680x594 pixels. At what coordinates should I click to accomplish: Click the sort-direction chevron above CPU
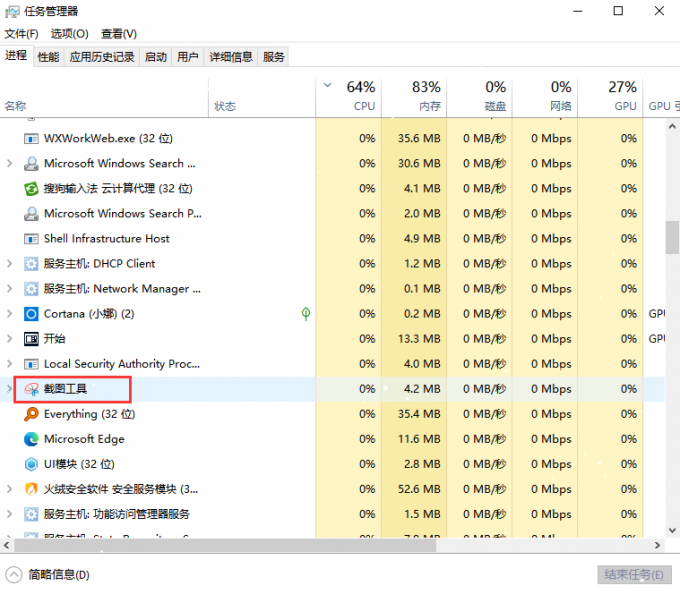[x=328, y=85]
